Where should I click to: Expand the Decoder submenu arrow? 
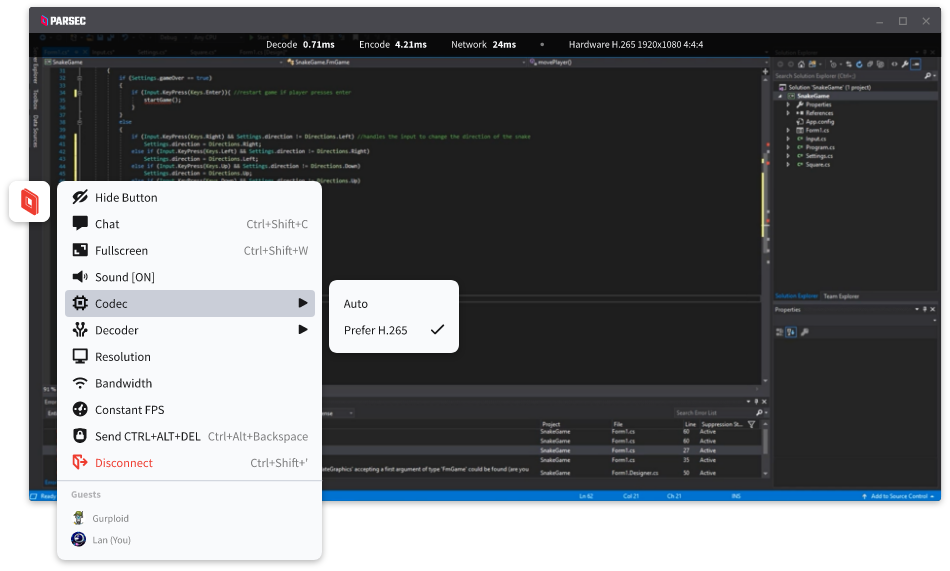tap(303, 330)
